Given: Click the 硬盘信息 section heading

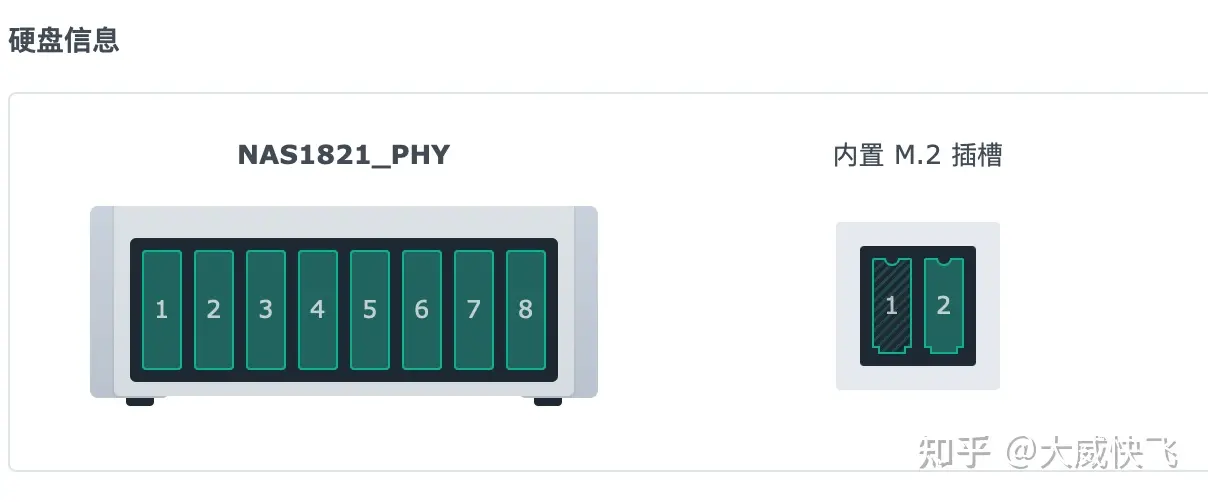Looking at the screenshot, I should click(64, 40).
